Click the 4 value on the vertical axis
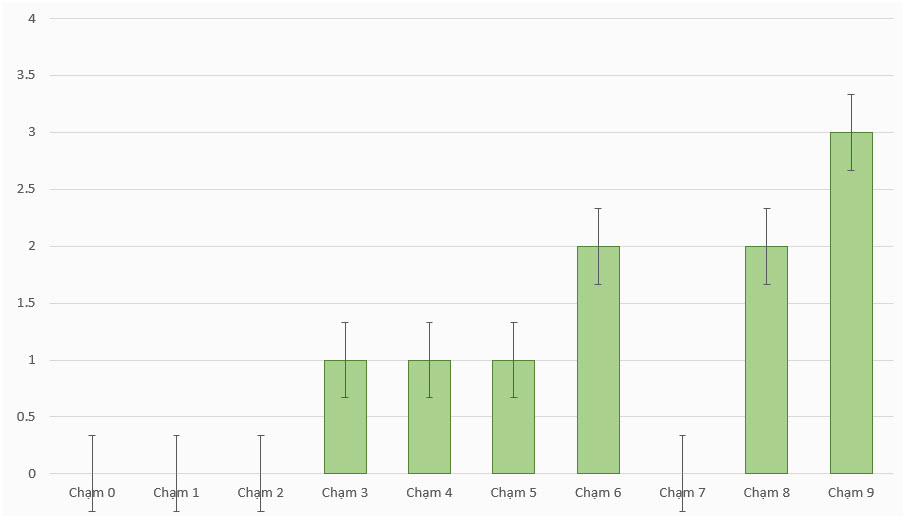The height and width of the screenshot is (516, 903). tap(32, 18)
